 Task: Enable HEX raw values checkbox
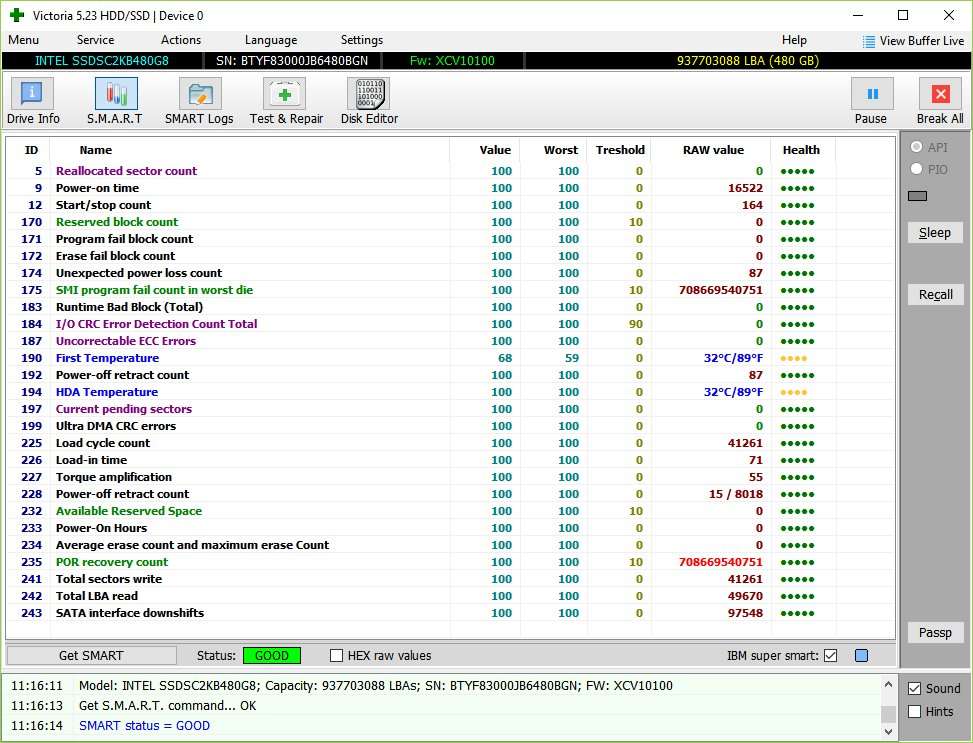(337, 656)
